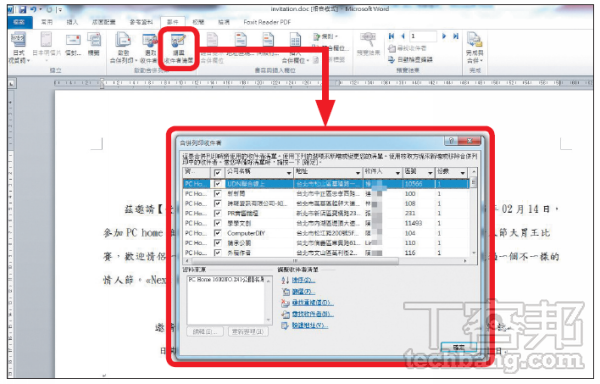Uncheck the checkbox for row with zip 11493

(x=217, y=223)
